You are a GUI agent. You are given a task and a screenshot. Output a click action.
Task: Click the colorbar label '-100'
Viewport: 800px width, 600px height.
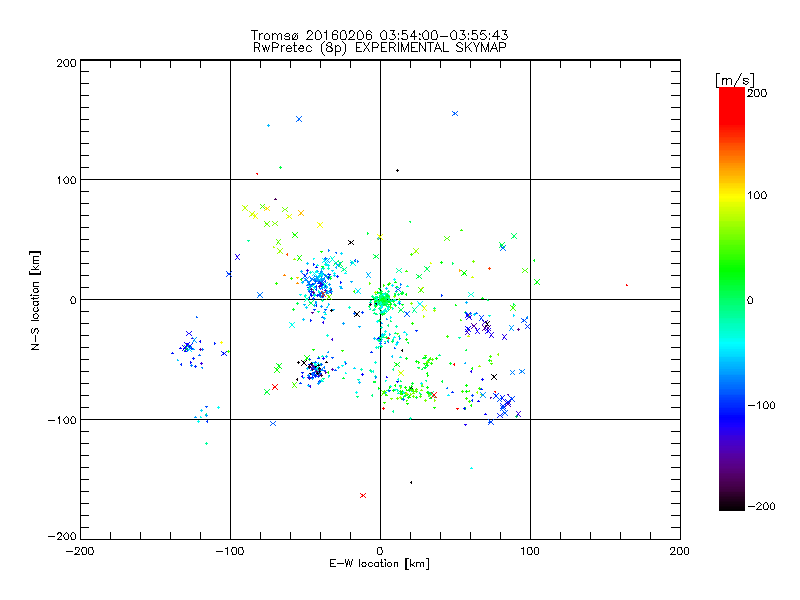pos(761,406)
